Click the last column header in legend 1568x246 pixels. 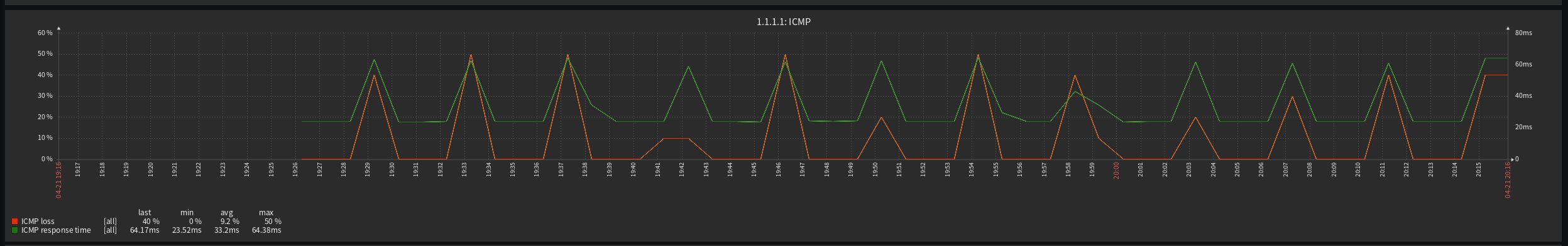145,213
